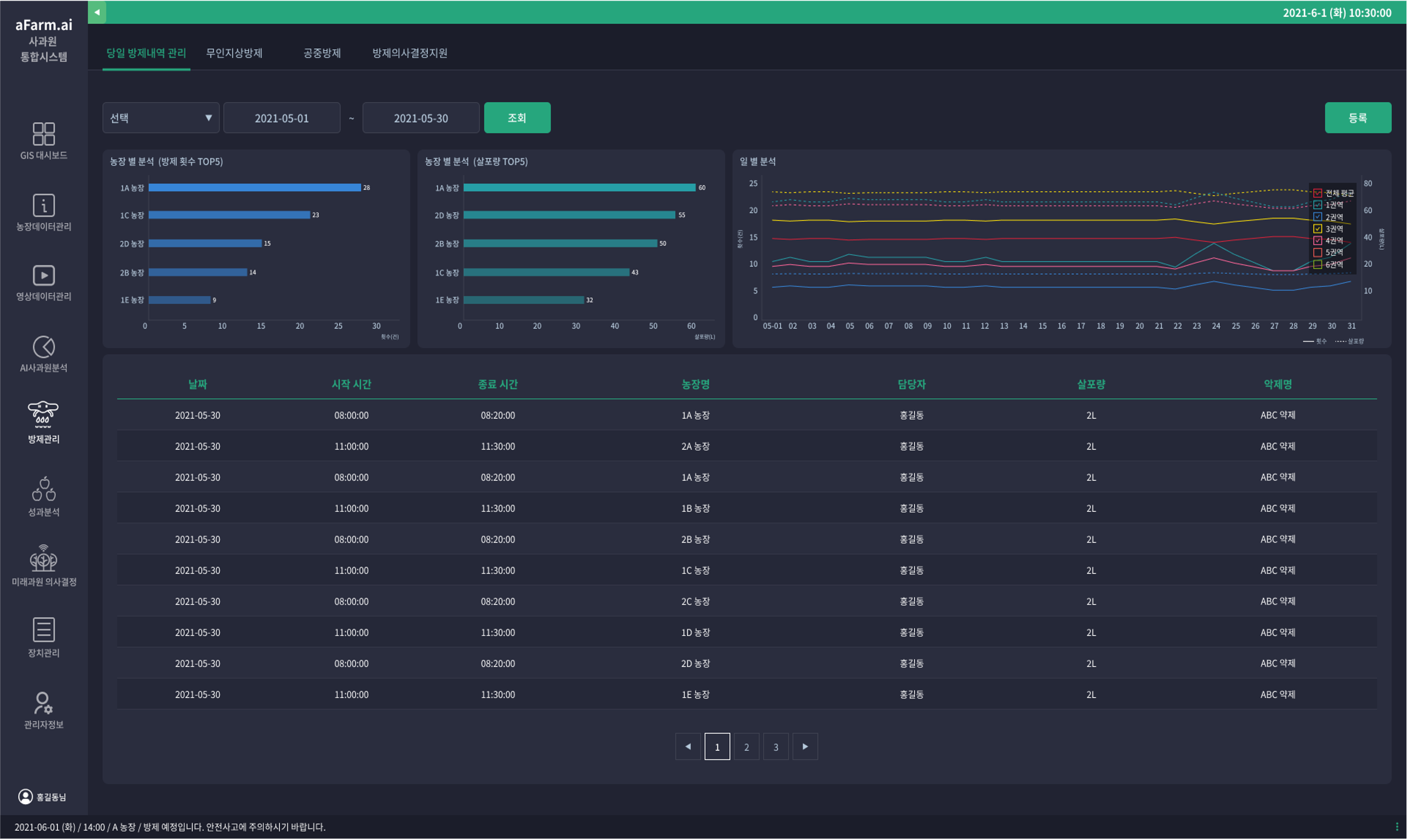Open the GIS 대시보드 sidebar icon
The width and height of the screenshot is (1408, 840).
point(44,134)
